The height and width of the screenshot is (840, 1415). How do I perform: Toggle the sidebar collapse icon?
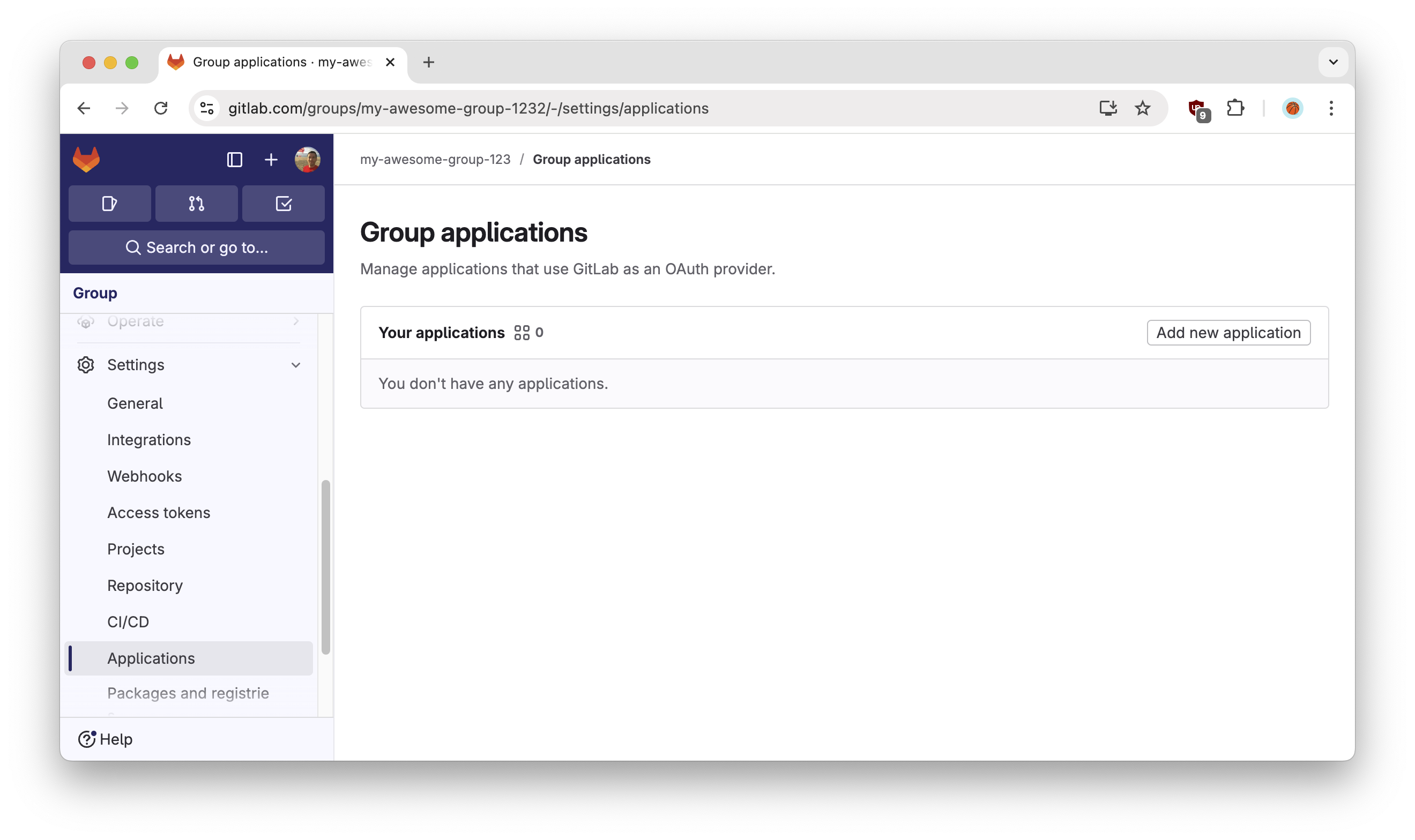tap(234, 160)
